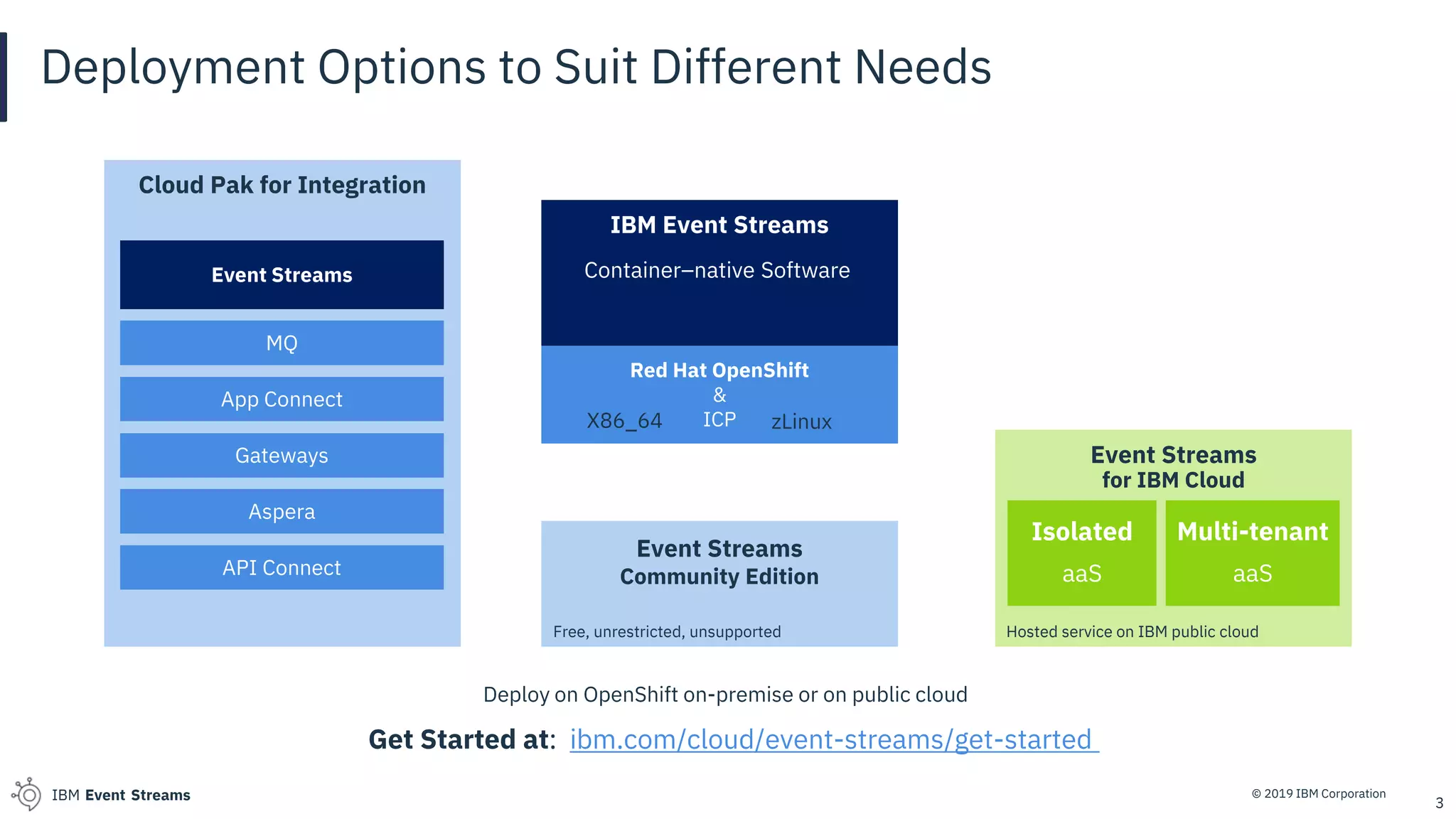
Task: Click the zLinux platform text
Action: (x=801, y=422)
